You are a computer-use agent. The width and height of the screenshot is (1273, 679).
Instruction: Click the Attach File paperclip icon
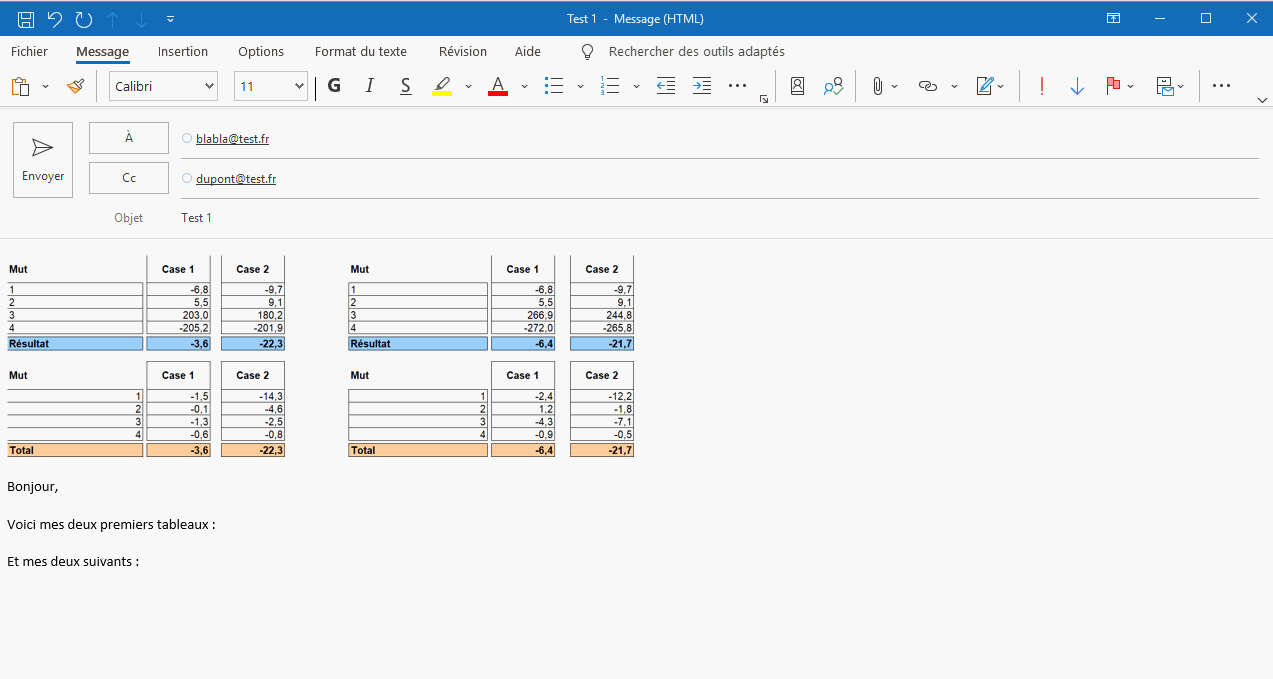877,87
